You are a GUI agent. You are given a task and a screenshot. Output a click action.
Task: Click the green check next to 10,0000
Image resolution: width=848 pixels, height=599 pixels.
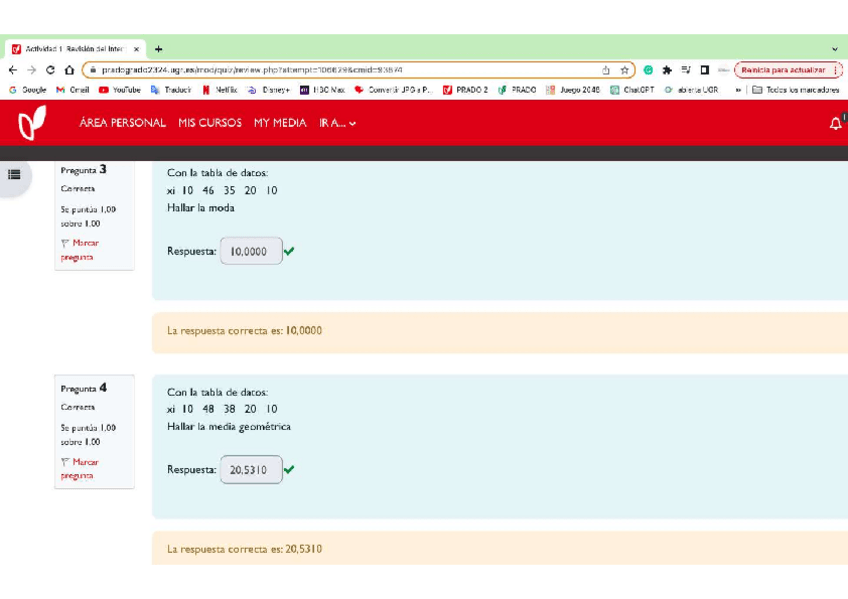[x=289, y=251]
